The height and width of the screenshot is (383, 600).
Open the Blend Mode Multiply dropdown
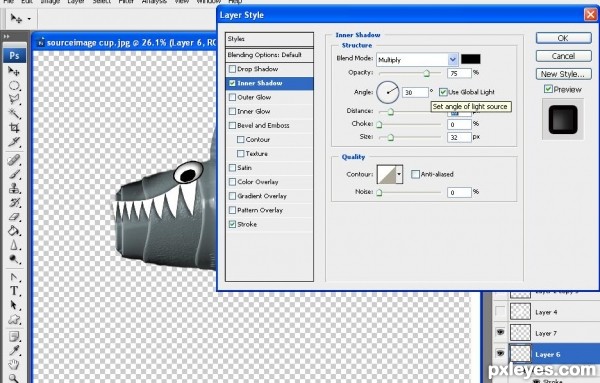point(453,60)
